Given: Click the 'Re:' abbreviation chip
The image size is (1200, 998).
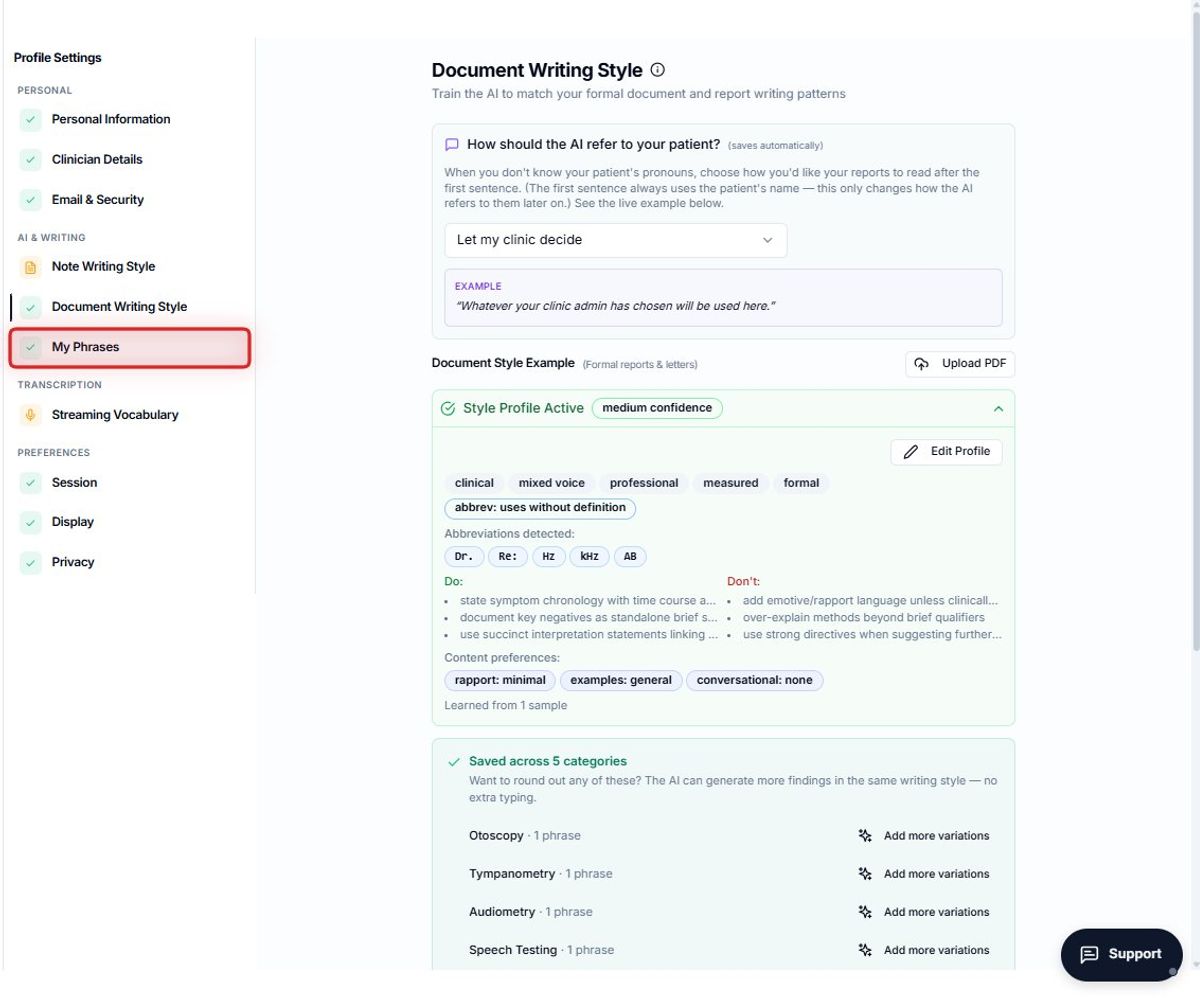Looking at the screenshot, I should pos(508,557).
